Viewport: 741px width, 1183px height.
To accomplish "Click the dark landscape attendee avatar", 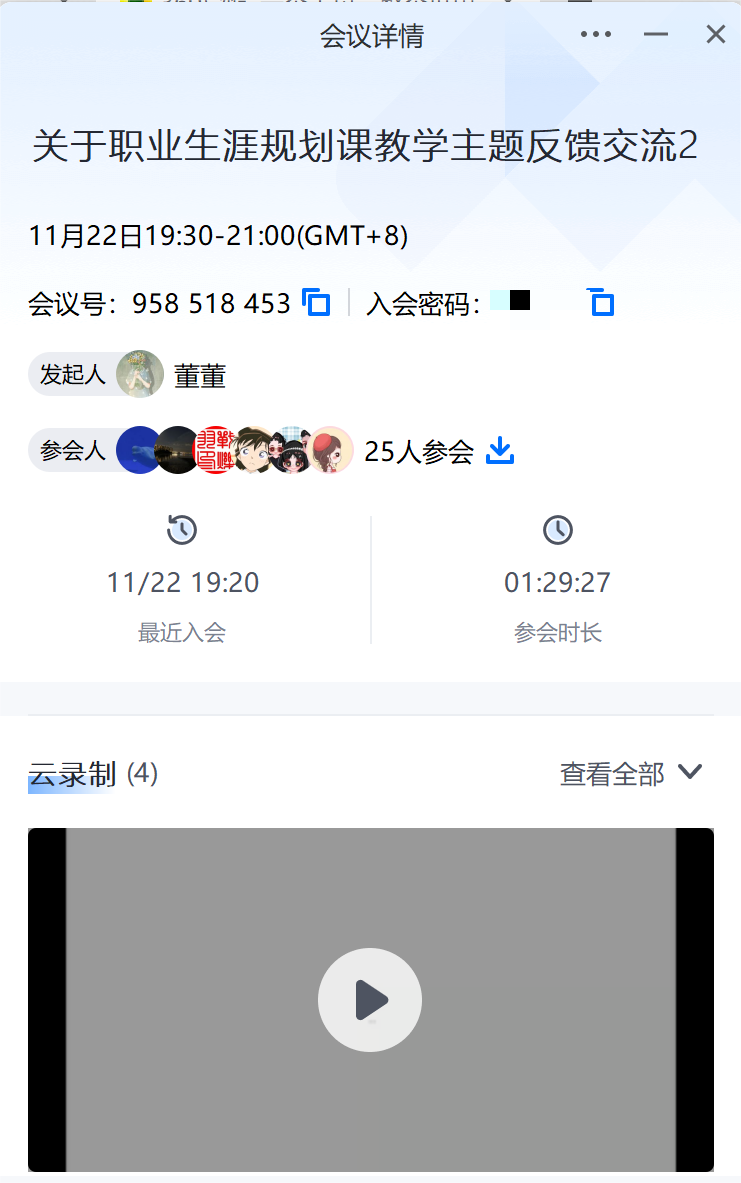I will click(x=176, y=450).
